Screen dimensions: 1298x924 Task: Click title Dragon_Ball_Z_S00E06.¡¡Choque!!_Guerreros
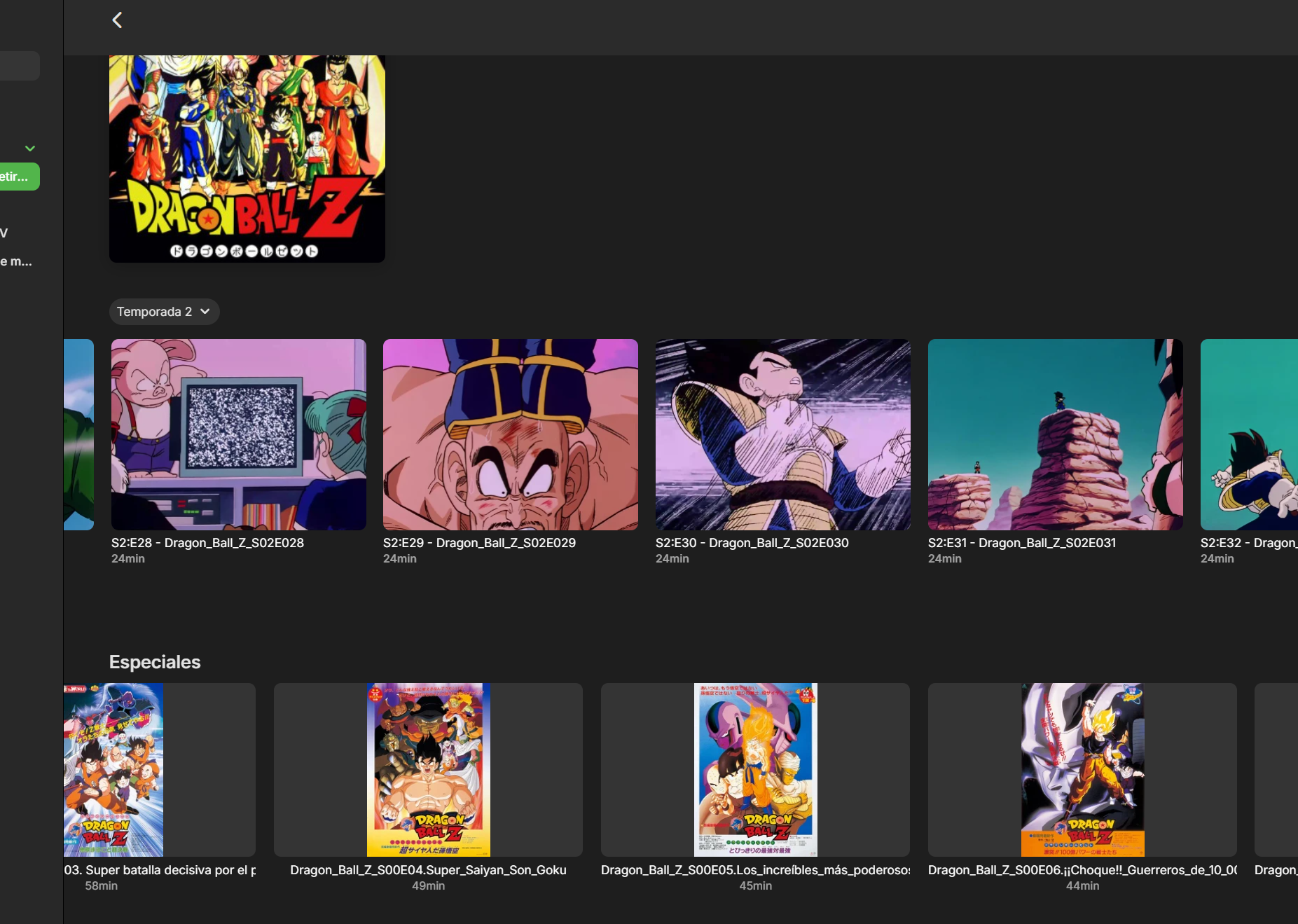[x=1082, y=870]
